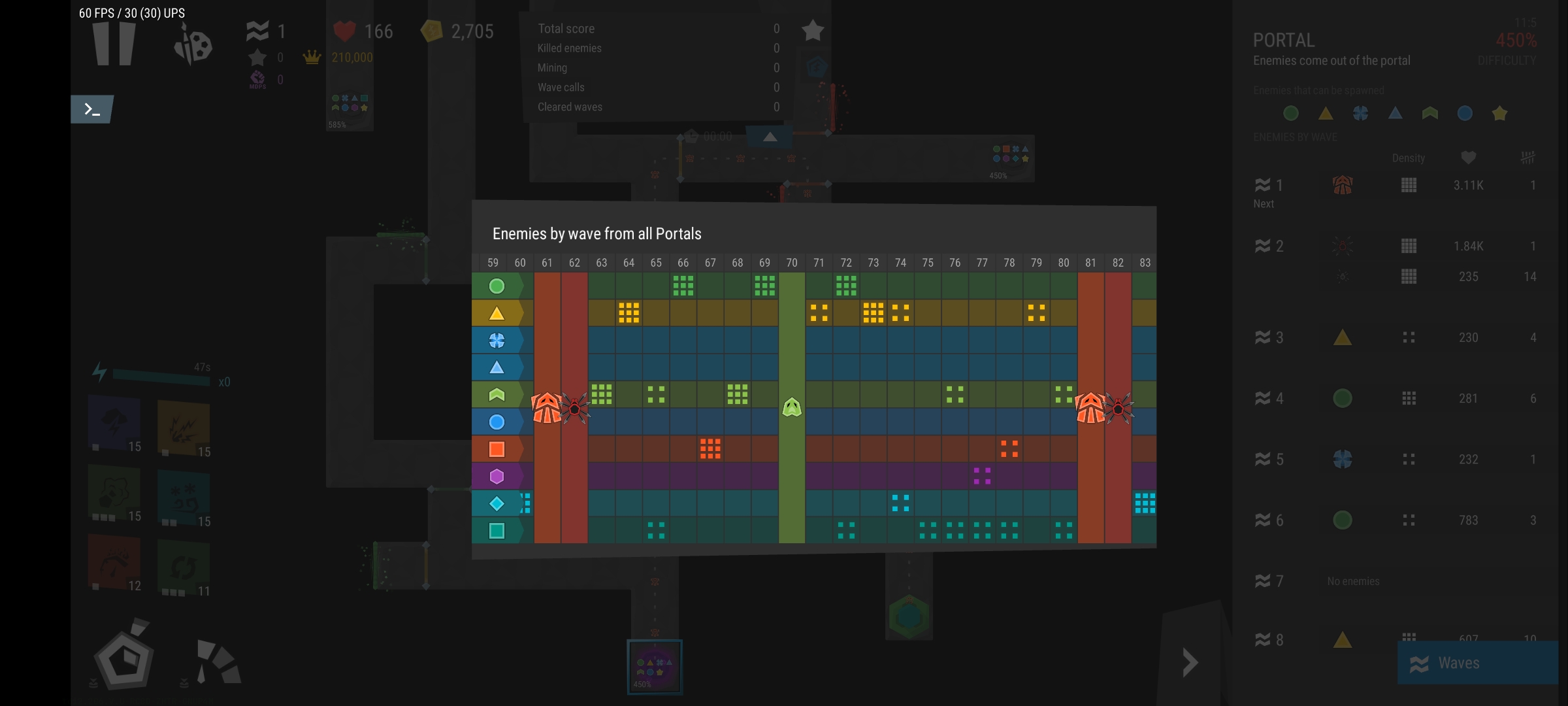The image size is (1568, 706).
Task: Select wave 70 column in the wave table
Action: pos(791,263)
